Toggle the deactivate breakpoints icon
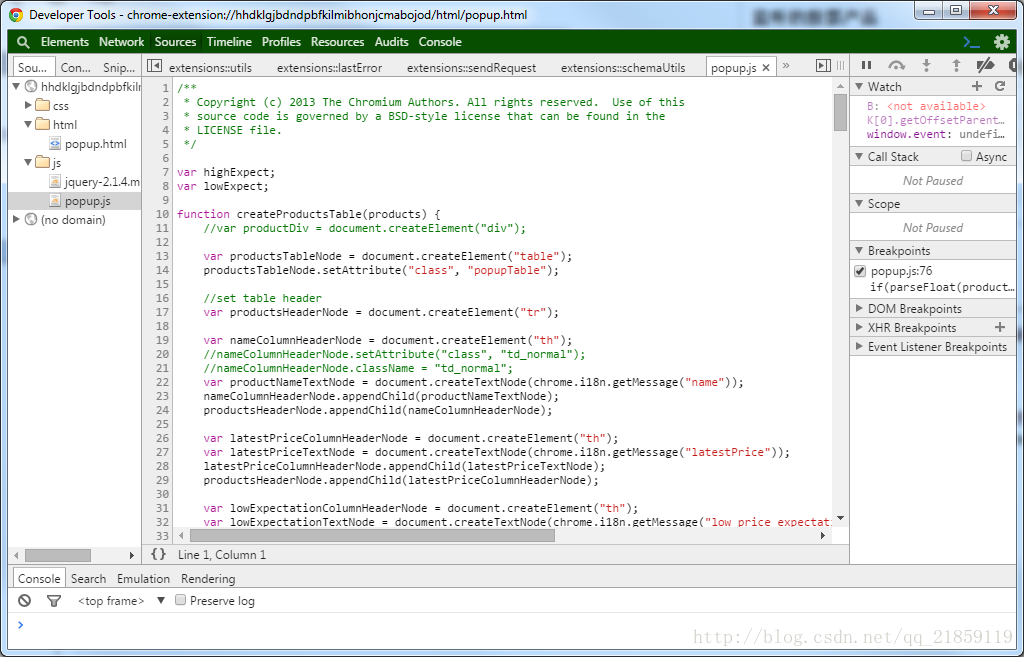The height and width of the screenshot is (657, 1024). click(x=985, y=66)
